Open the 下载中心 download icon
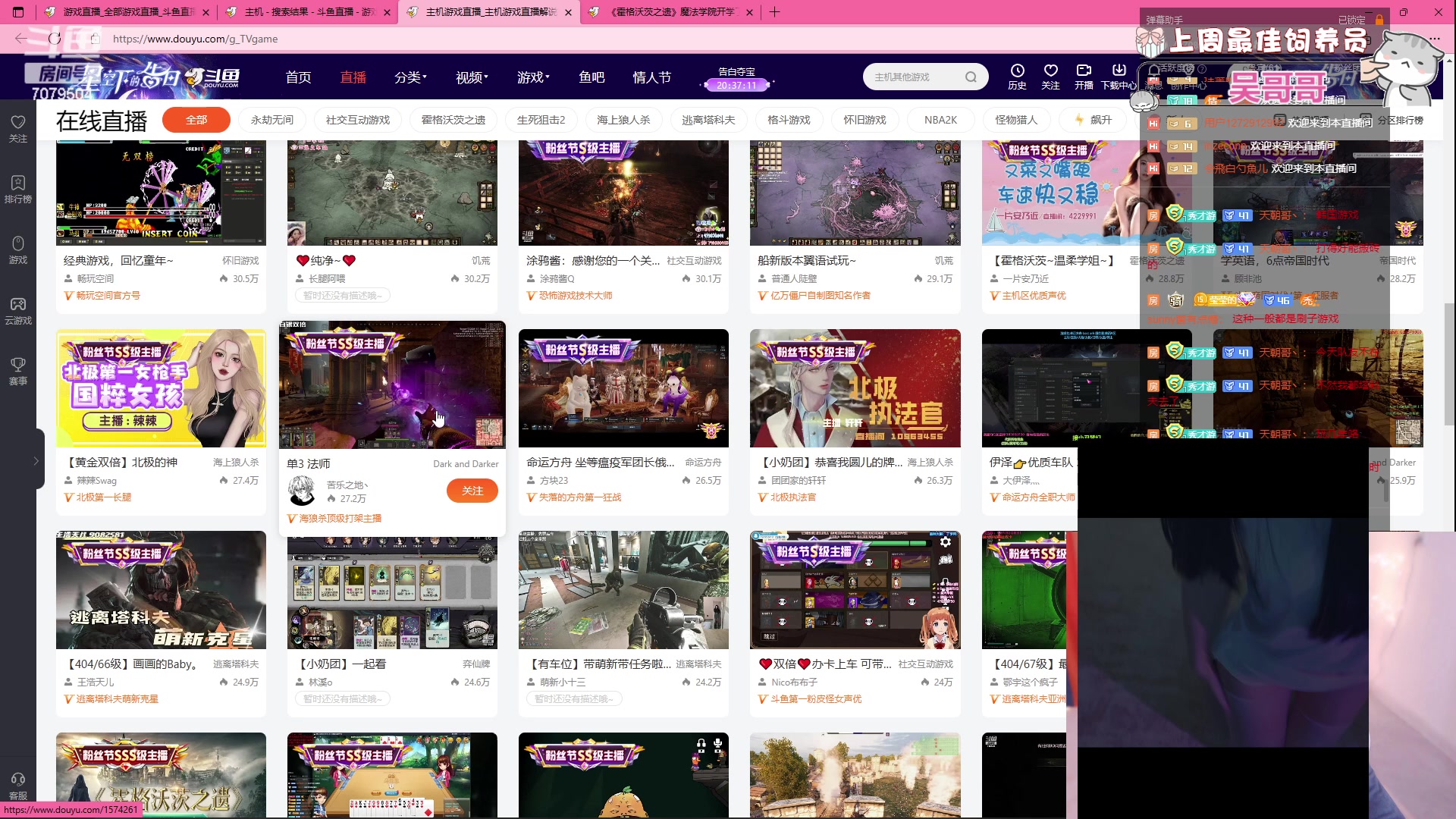The width and height of the screenshot is (1456, 819). click(1119, 77)
